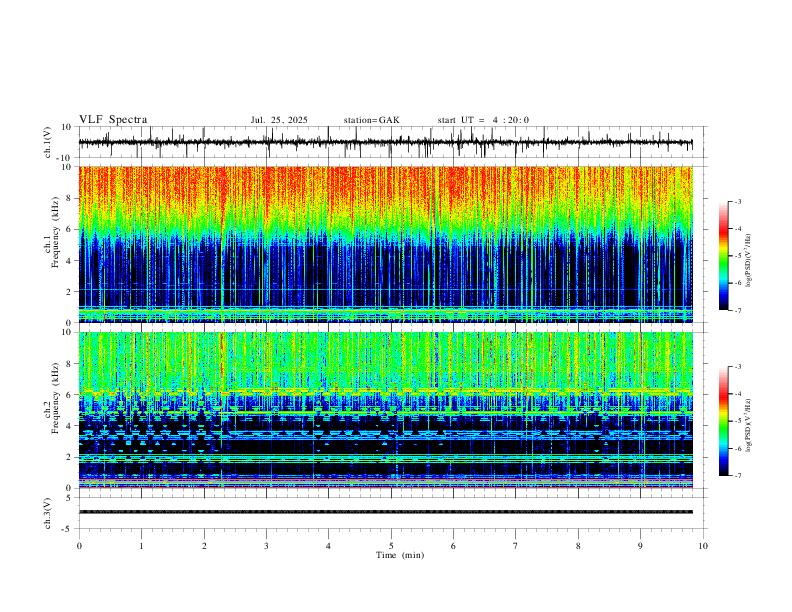
Task: Click the "ch.3(V)" axis label
Action: (48, 513)
